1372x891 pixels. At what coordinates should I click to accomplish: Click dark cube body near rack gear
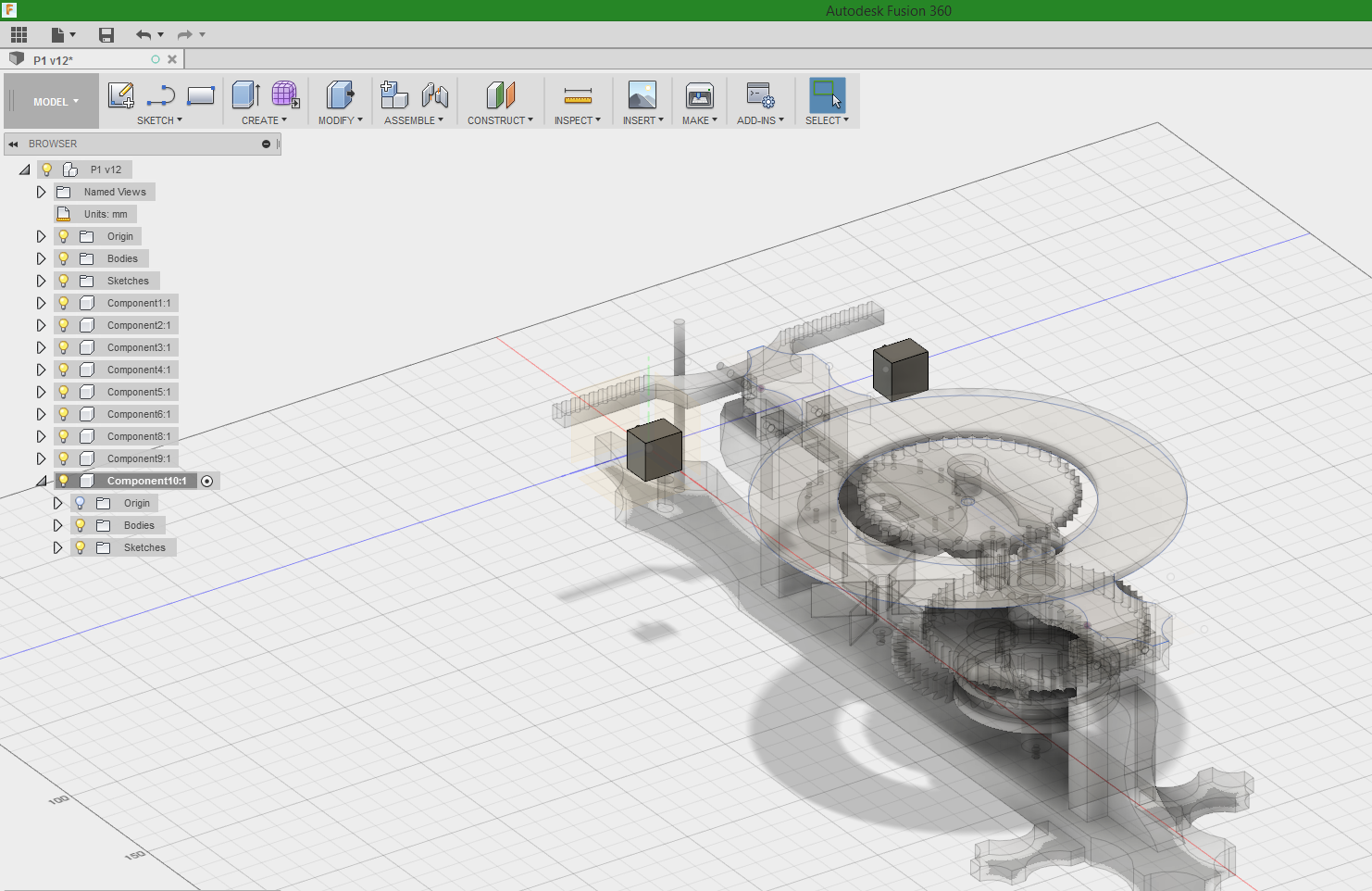pos(655,449)
